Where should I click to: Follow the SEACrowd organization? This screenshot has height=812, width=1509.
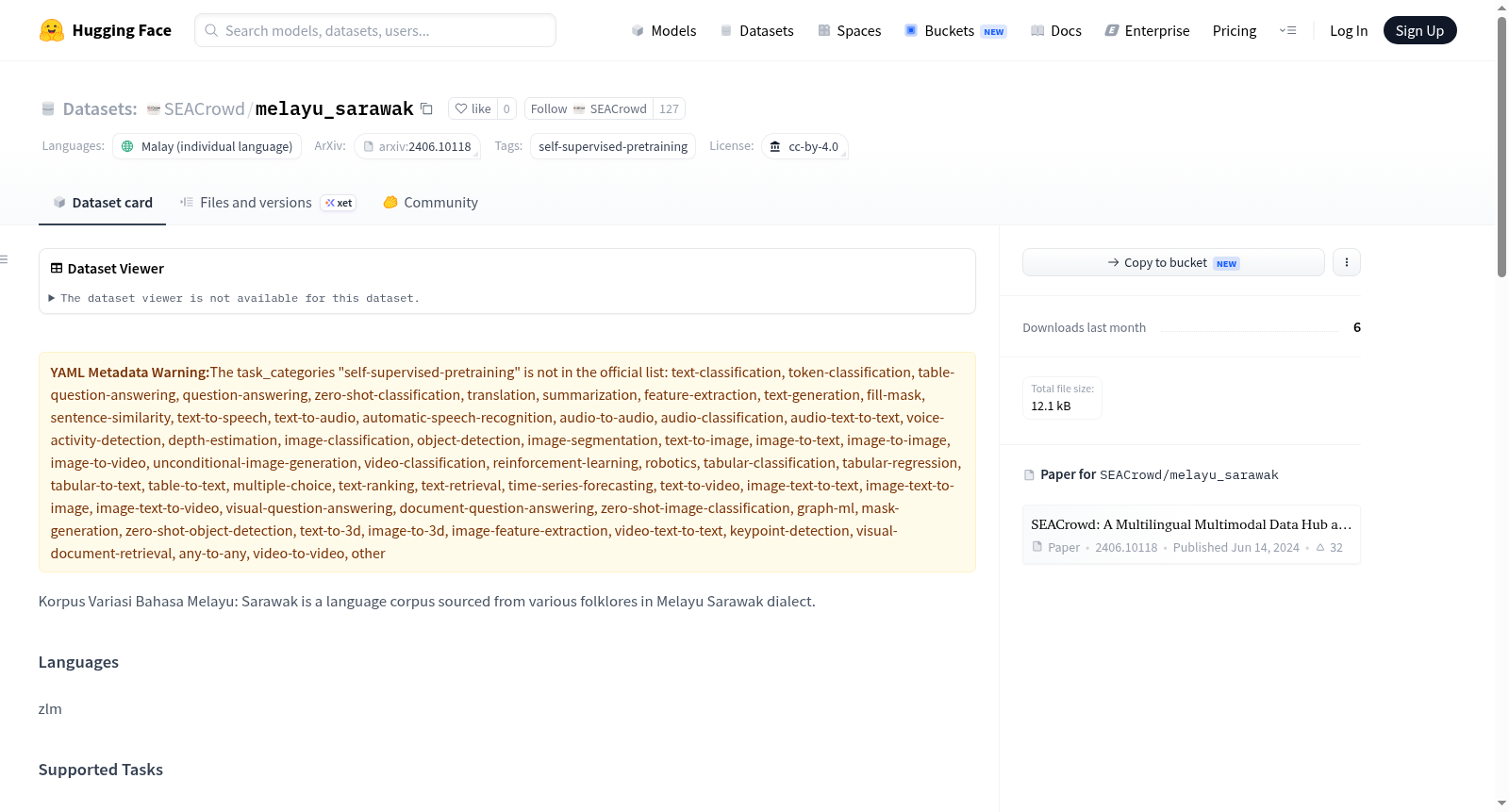589,108
